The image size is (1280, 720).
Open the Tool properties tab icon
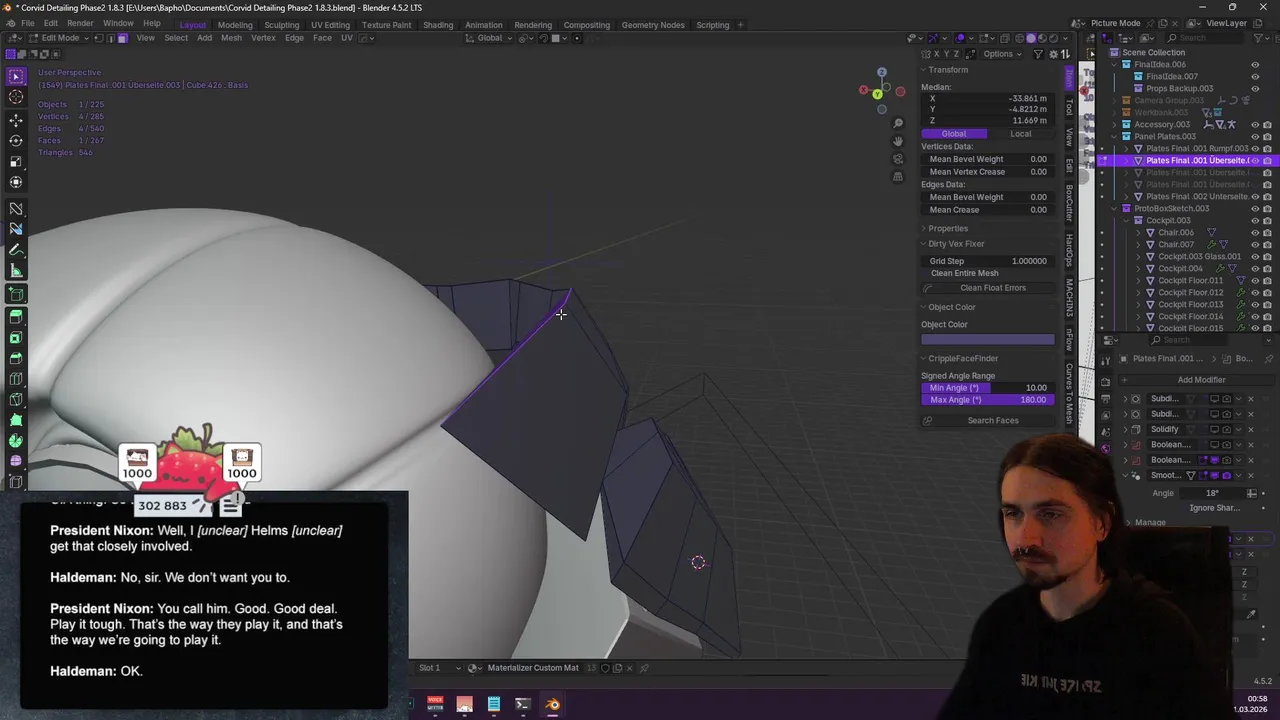(1105, 359)
